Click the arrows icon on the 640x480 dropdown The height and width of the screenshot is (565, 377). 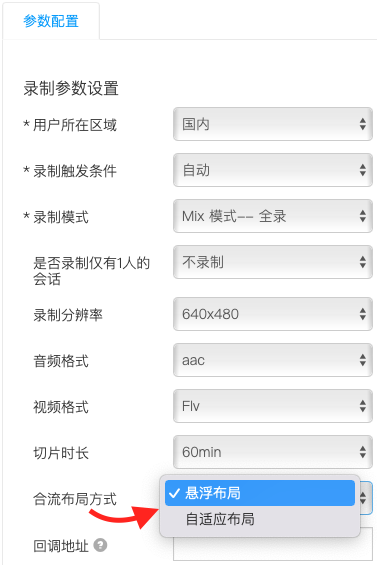tap(363, 314)
